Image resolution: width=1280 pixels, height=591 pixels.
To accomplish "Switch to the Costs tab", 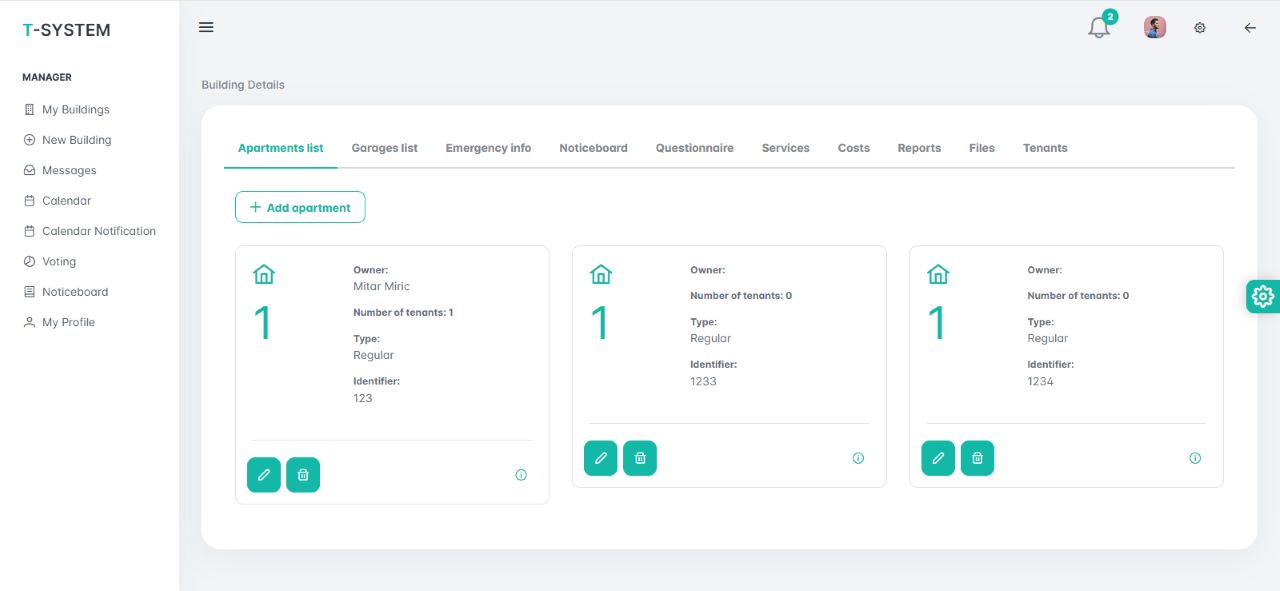I will (x=853, y=147).
